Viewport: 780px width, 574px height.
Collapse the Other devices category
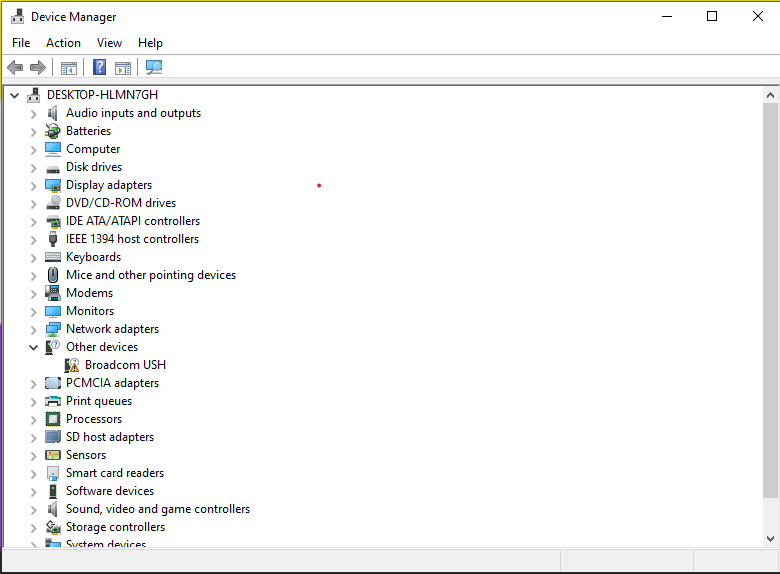pyautogui.click(x=33, y=347)
